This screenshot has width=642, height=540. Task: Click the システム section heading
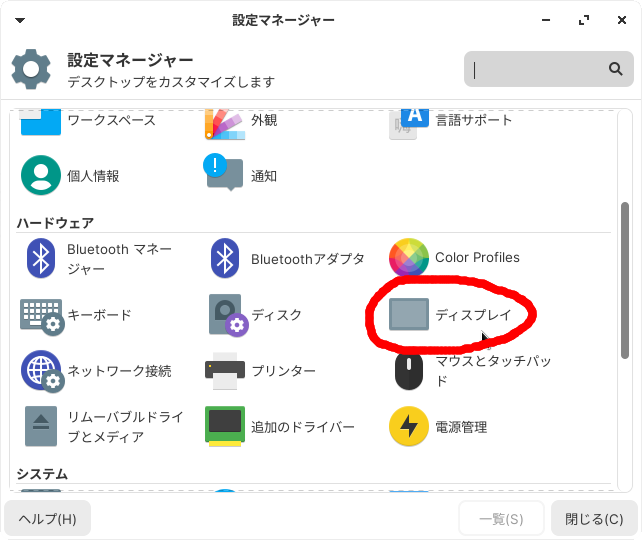click(42, 474)
